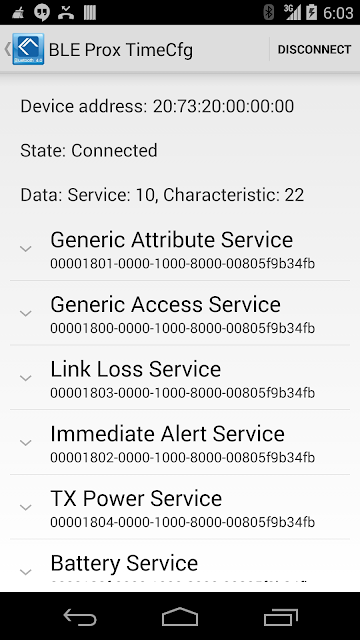Expand the Link Loss Service chevron

(x=26, y=378)
